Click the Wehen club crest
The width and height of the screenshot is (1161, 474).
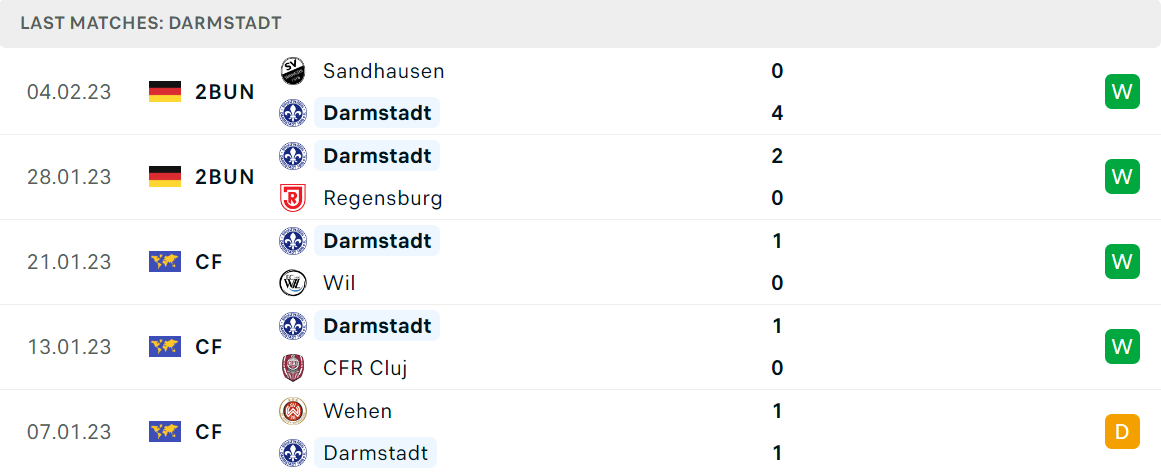(x=292, y=410)
